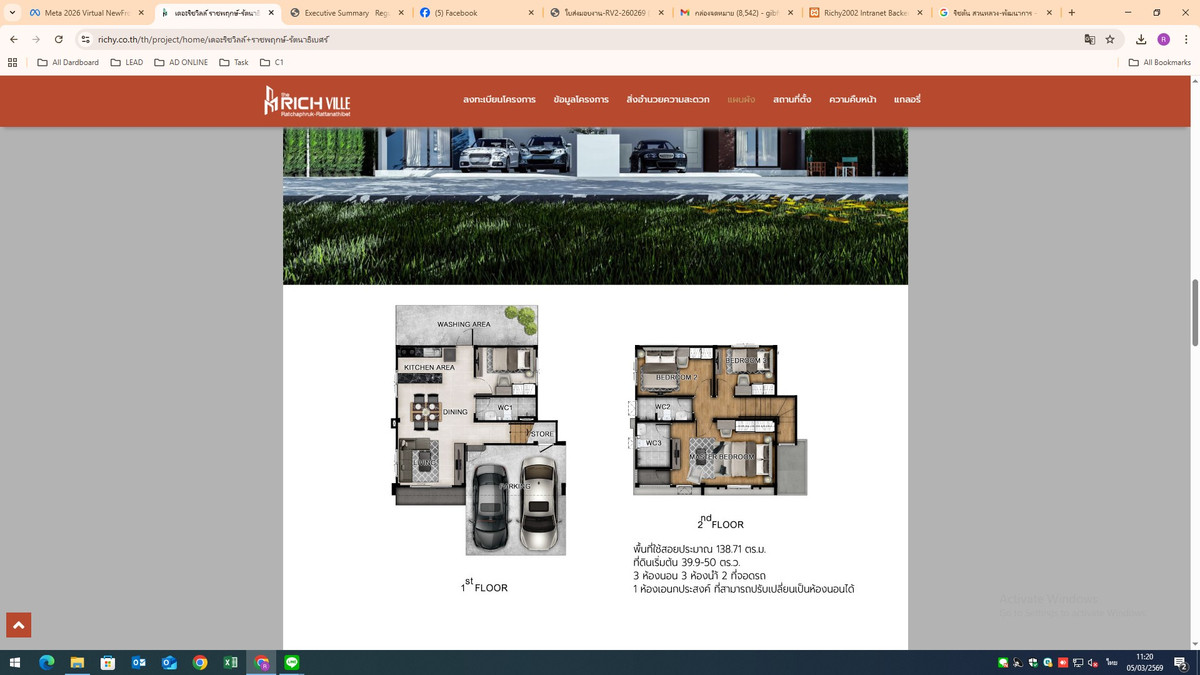Bookmark this page with star icon
Viewport: 1200px width, 675px height.
coord(1110,39)
